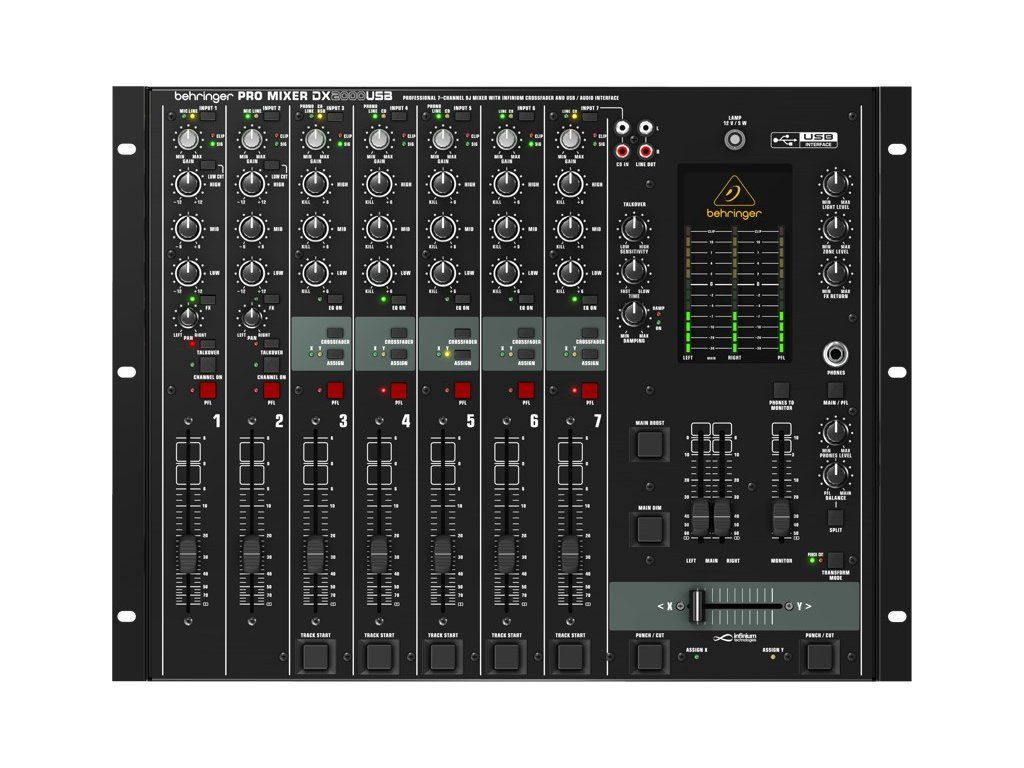Image resolution: width=1024 pixels, height=768 pixels.
Task: Toggle the channel 1 CHANNEL ON button
Action: point(208,364)
